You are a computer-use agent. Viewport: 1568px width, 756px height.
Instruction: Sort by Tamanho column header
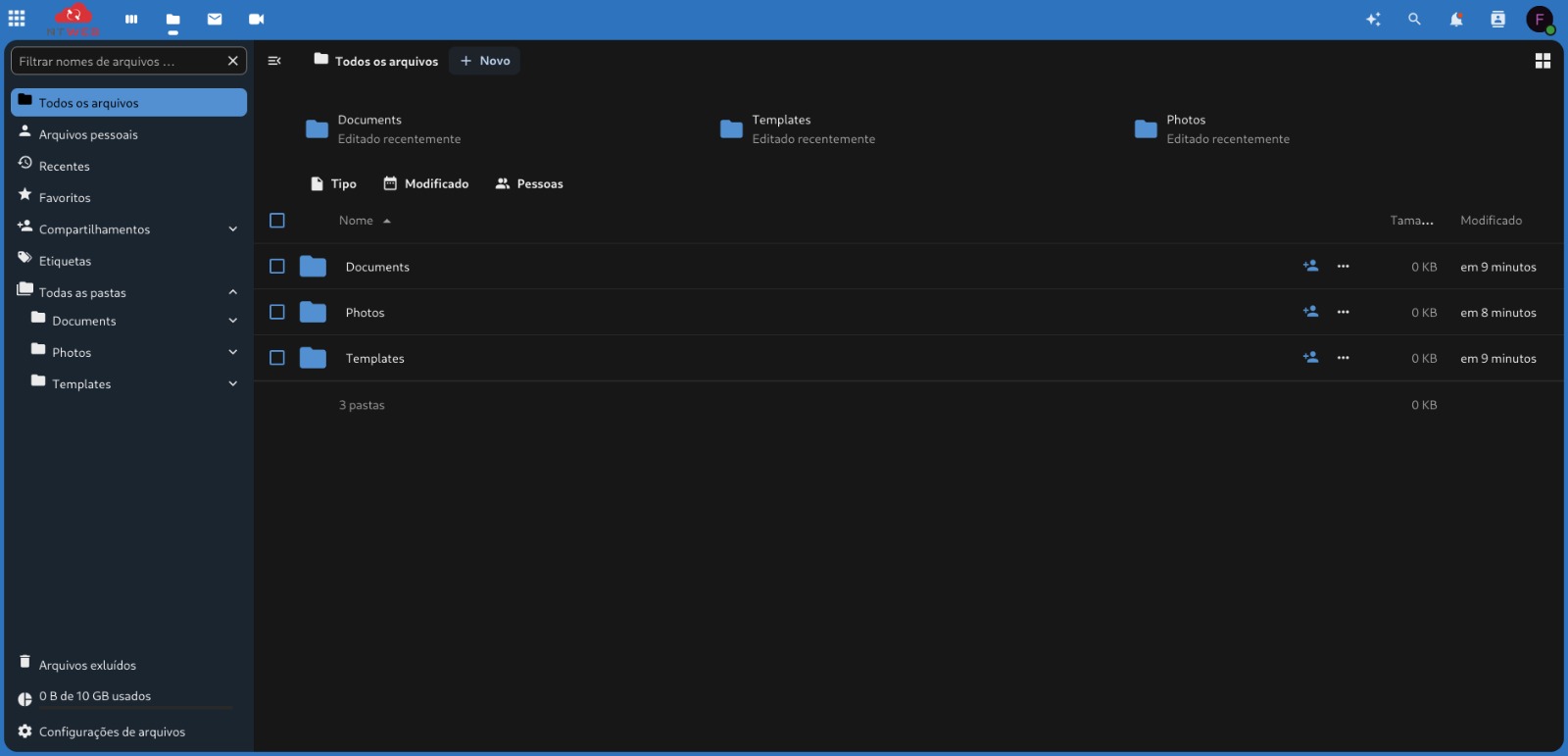[x=1411, y=221]
